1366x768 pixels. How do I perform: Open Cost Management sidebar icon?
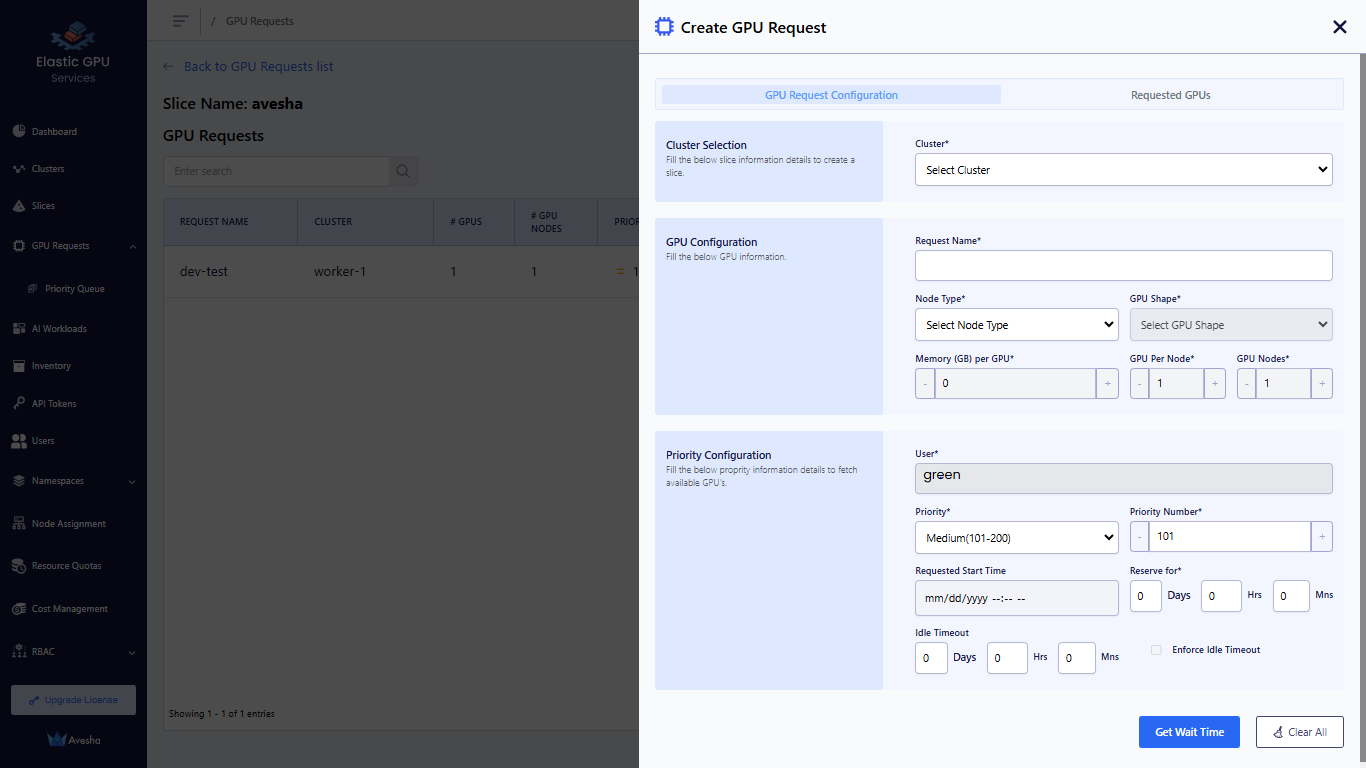[19, 609]
